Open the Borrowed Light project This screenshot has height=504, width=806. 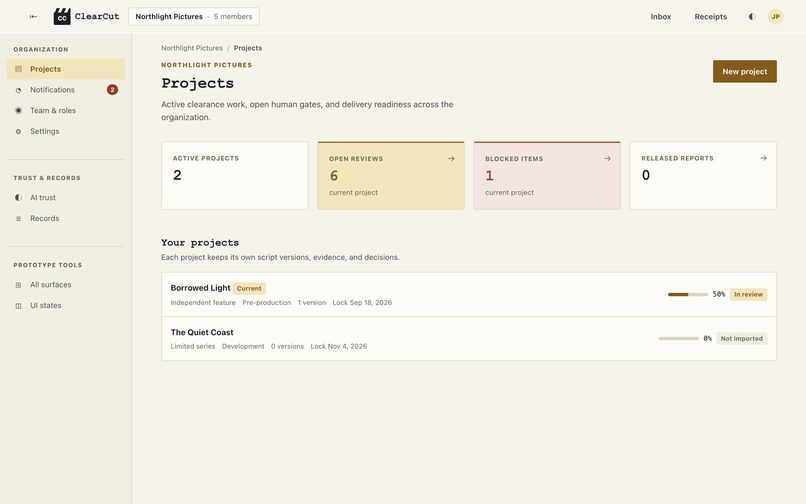(x=469, y=295)
